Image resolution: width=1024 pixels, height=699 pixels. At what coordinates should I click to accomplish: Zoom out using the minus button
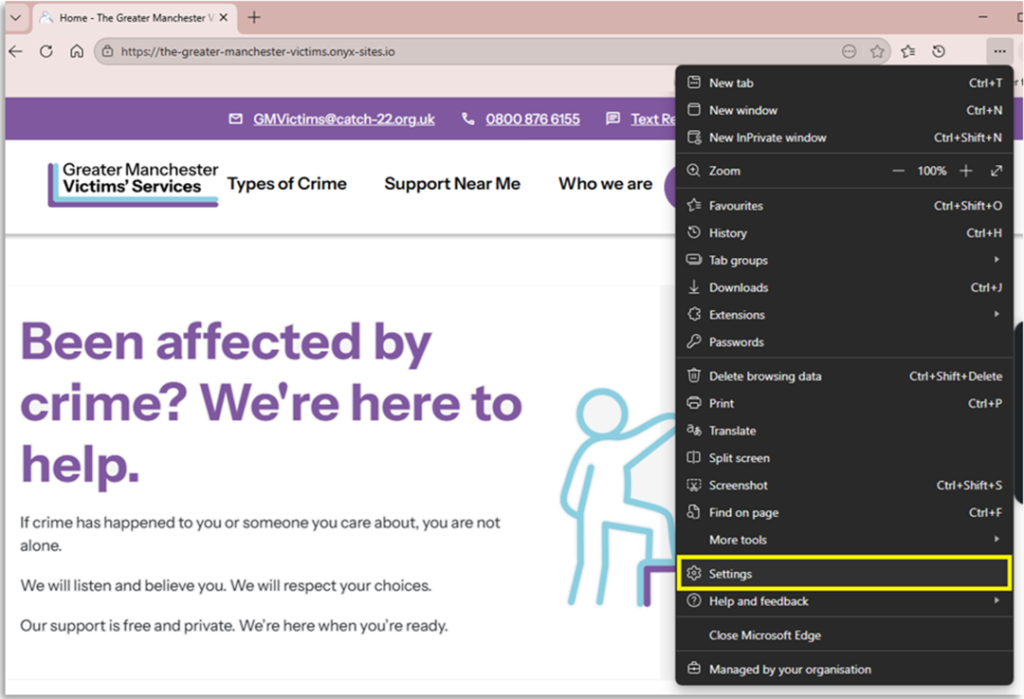pyautogui.click(x=898, y=171)
